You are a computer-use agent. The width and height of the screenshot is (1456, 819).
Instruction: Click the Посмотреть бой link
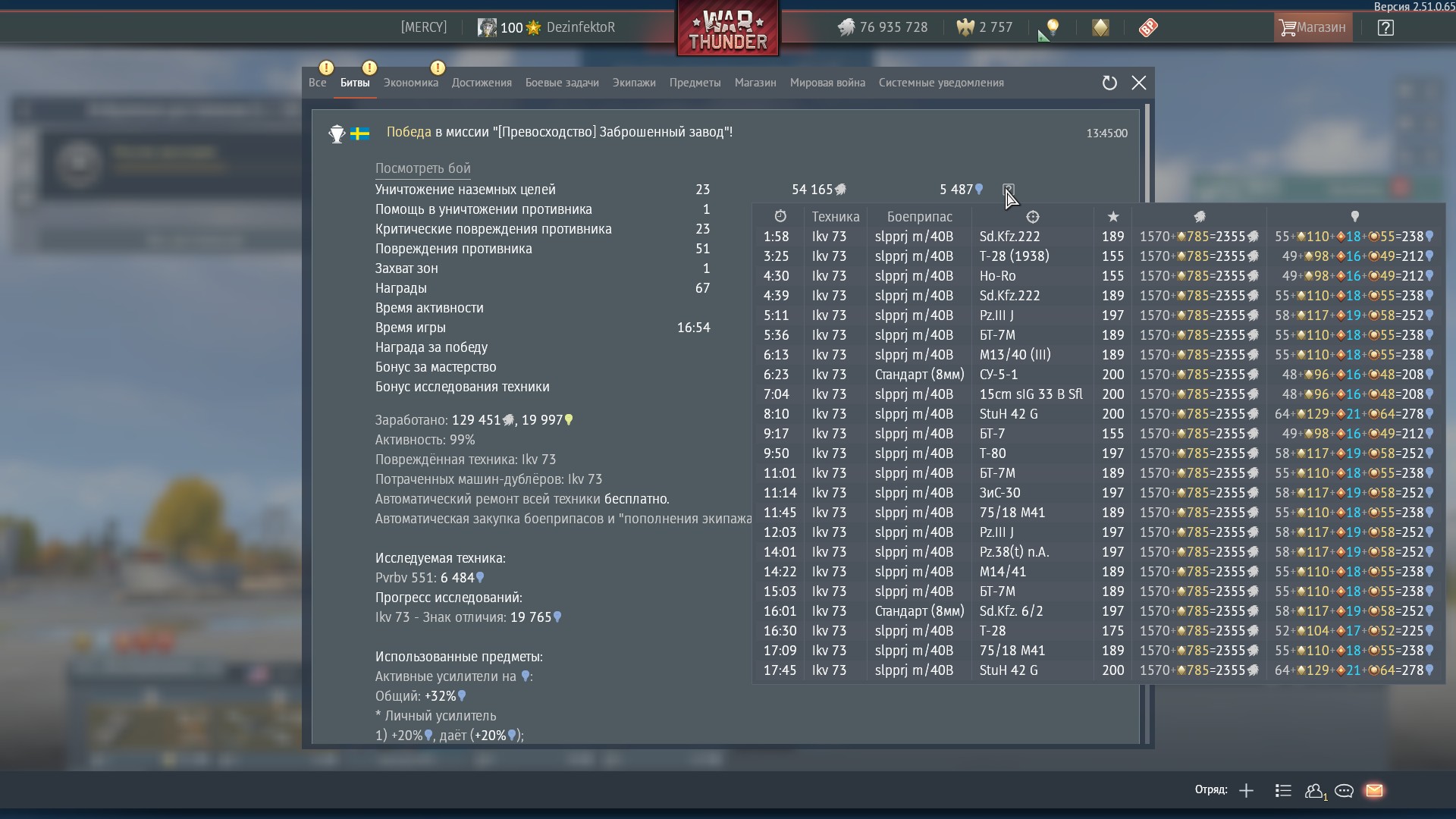coord(422,168)
